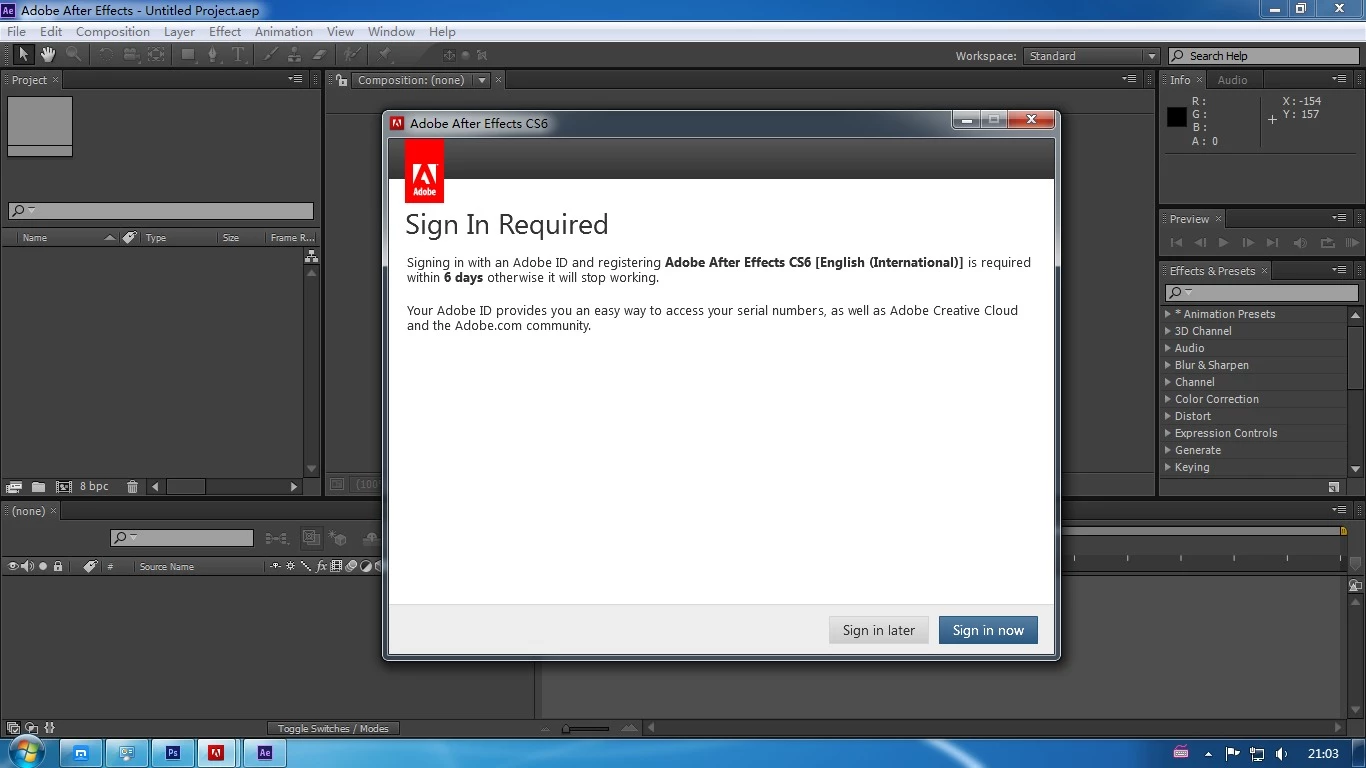
Task: Click the Project panel trash icon
Action: (132, 487)
